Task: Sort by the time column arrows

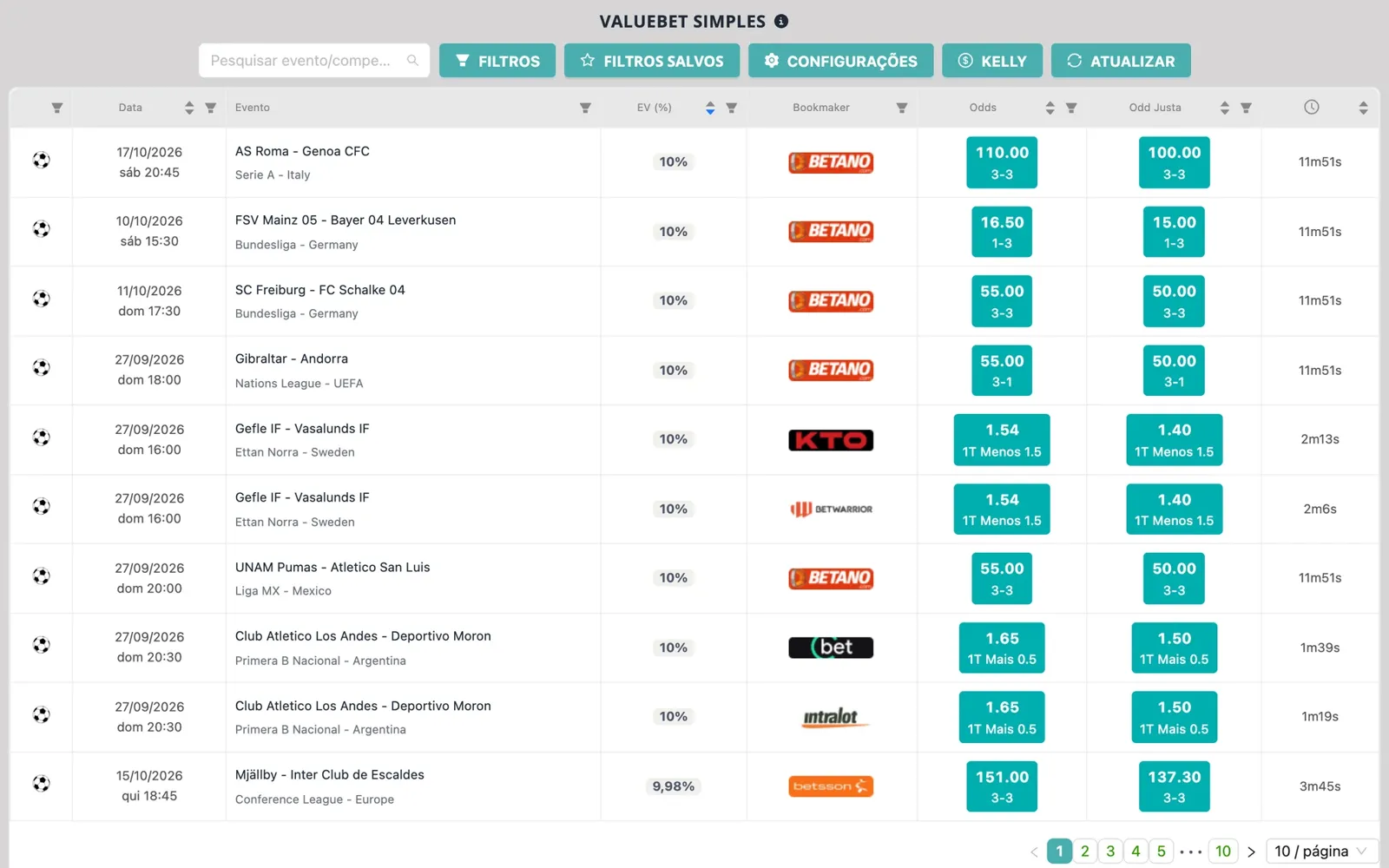Action: click(x=1363, y=108)
